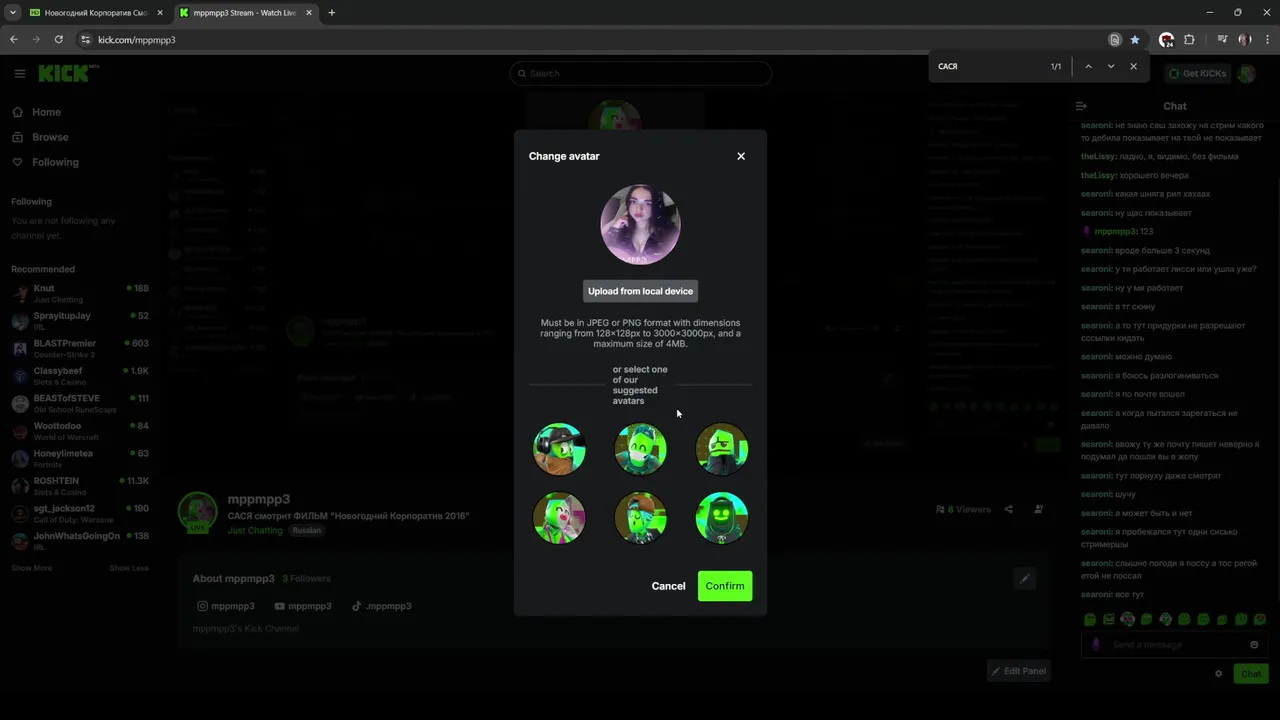Open recommended channel Woottodoo
The image size is (1280, 720).
tap(79, 431)
